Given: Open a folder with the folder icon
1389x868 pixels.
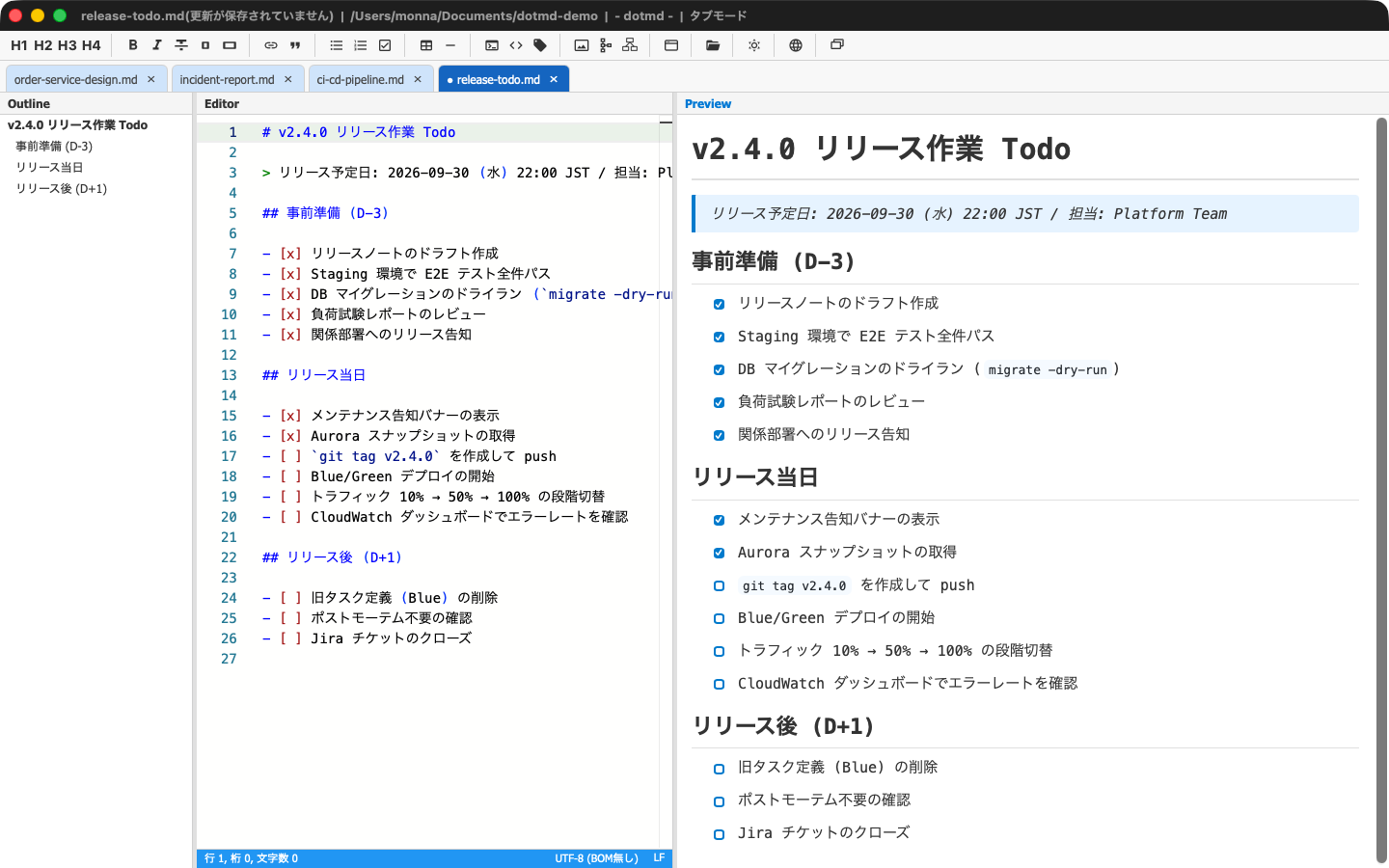Looking at the screenshot, I should [x=713, y=45].
